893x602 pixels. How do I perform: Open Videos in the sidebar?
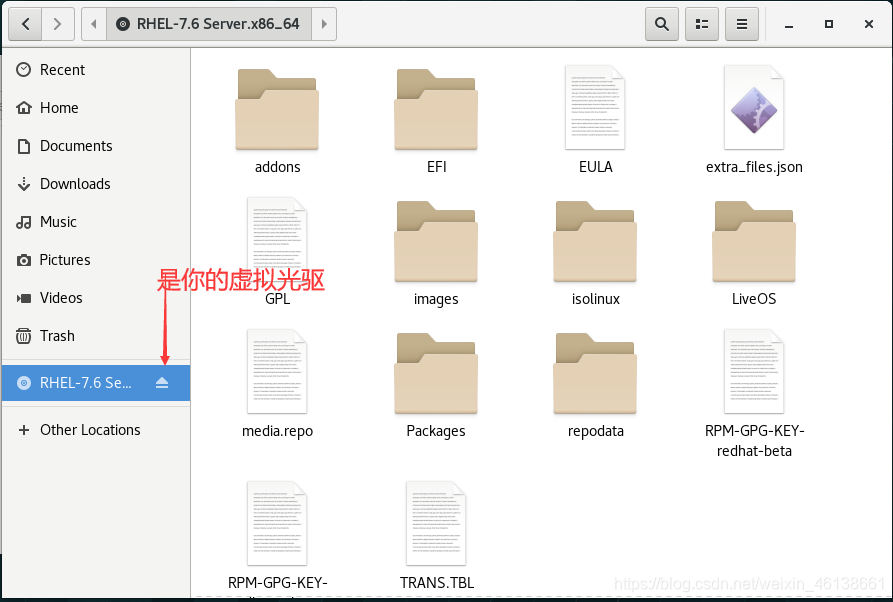pyautogui.click(x=96, y=298)
